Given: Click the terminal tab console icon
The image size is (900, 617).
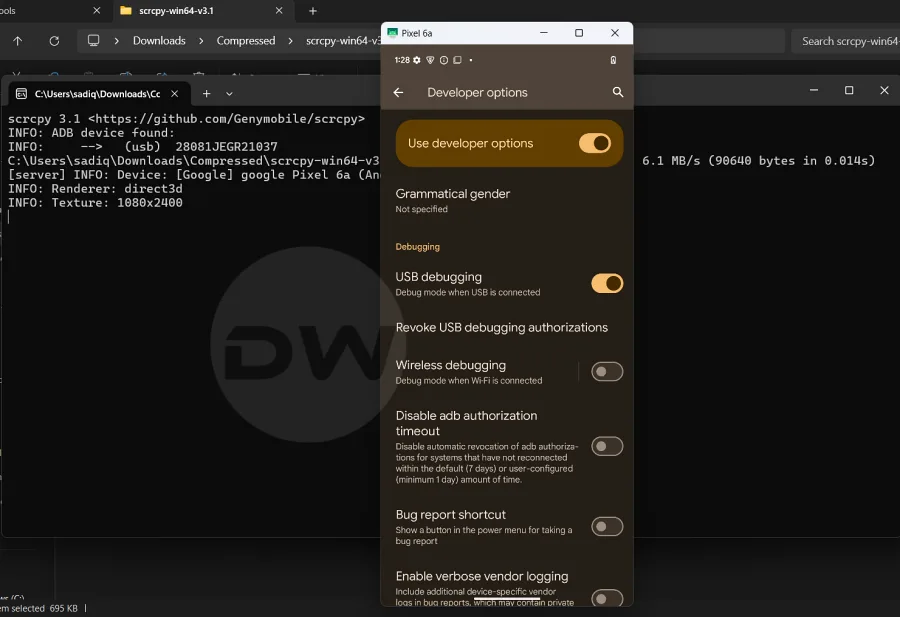Looking at the screenshot, I should 21,94.
